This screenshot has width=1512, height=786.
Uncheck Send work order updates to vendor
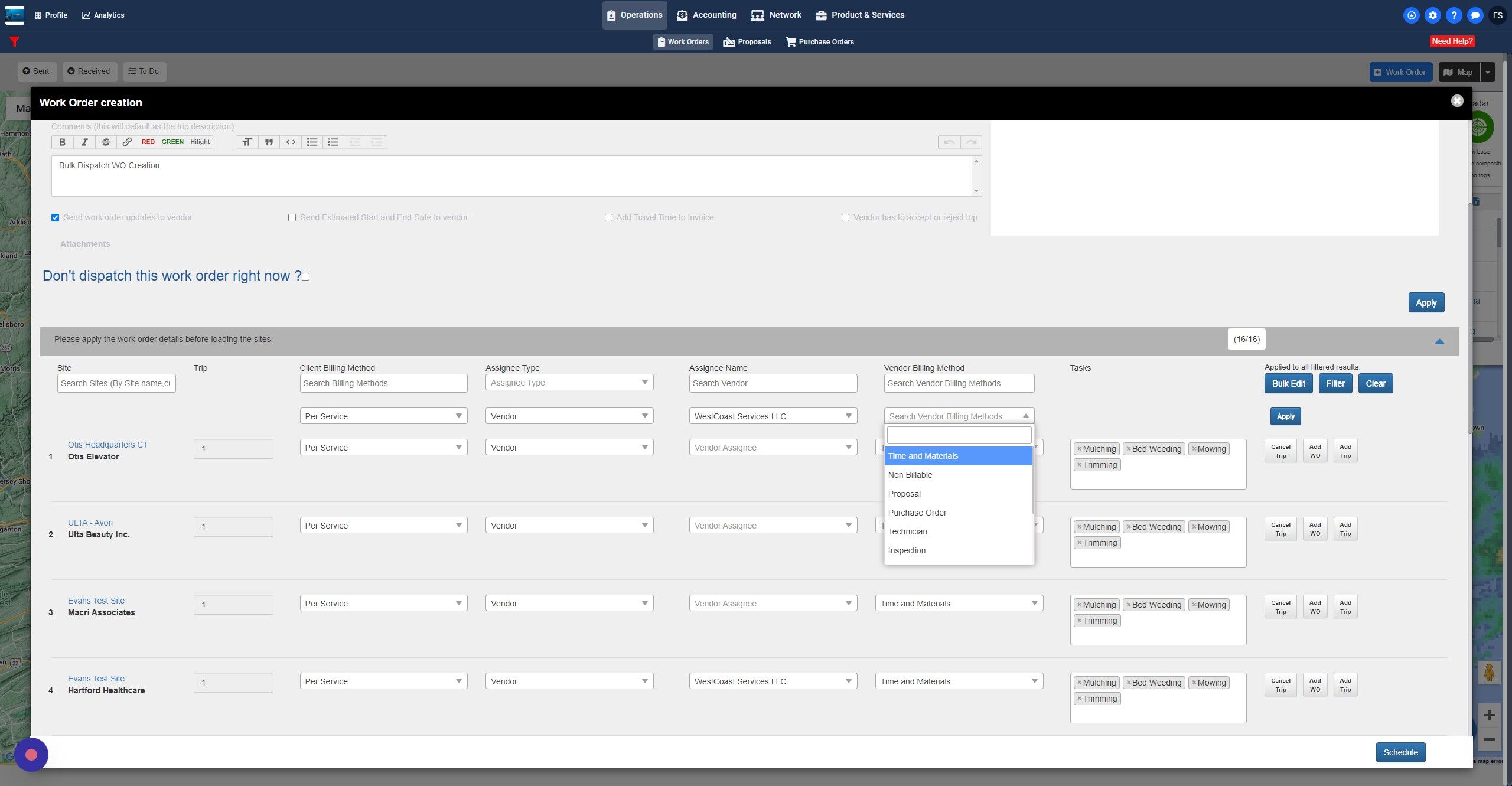pos(56,218)
